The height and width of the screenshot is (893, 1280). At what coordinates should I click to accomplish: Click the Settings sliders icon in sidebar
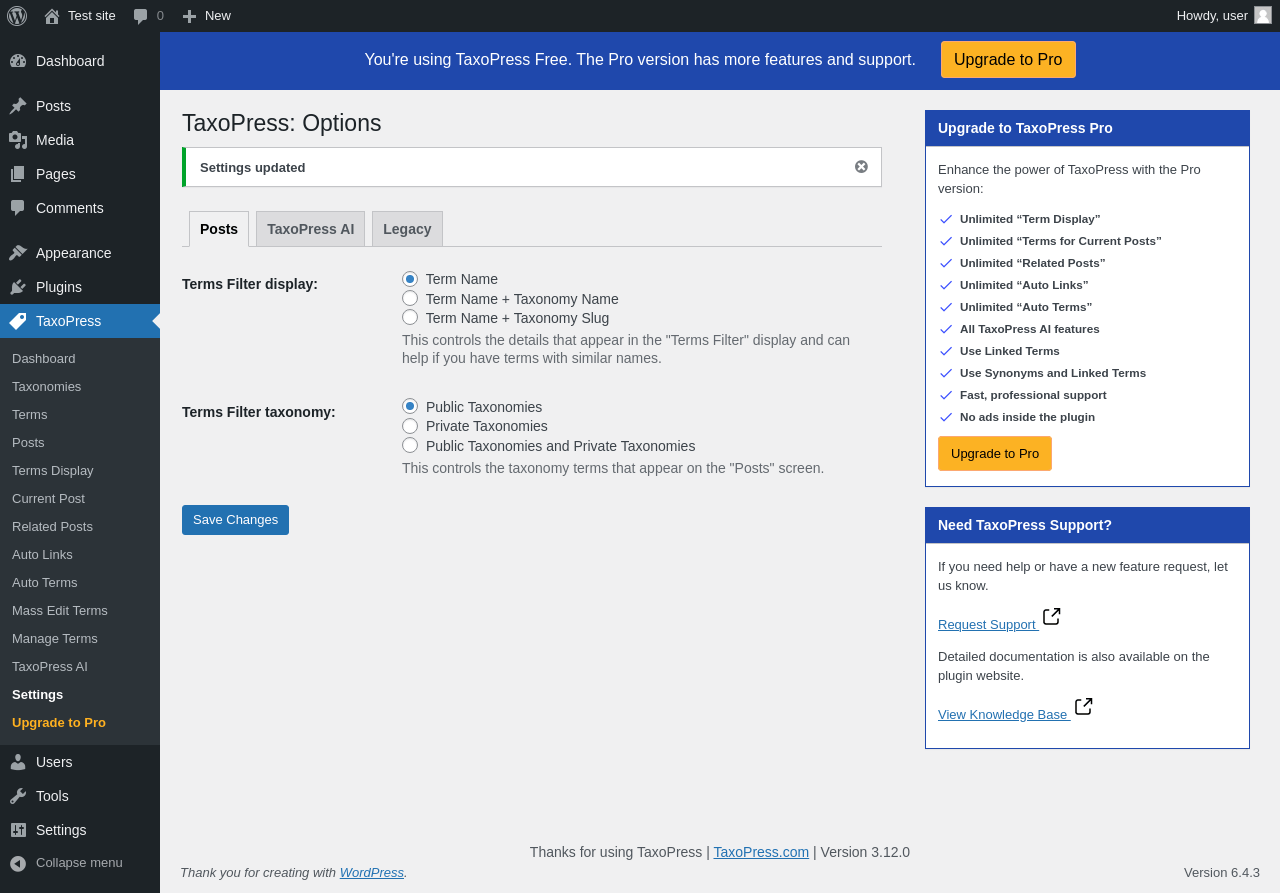[18, 830]
